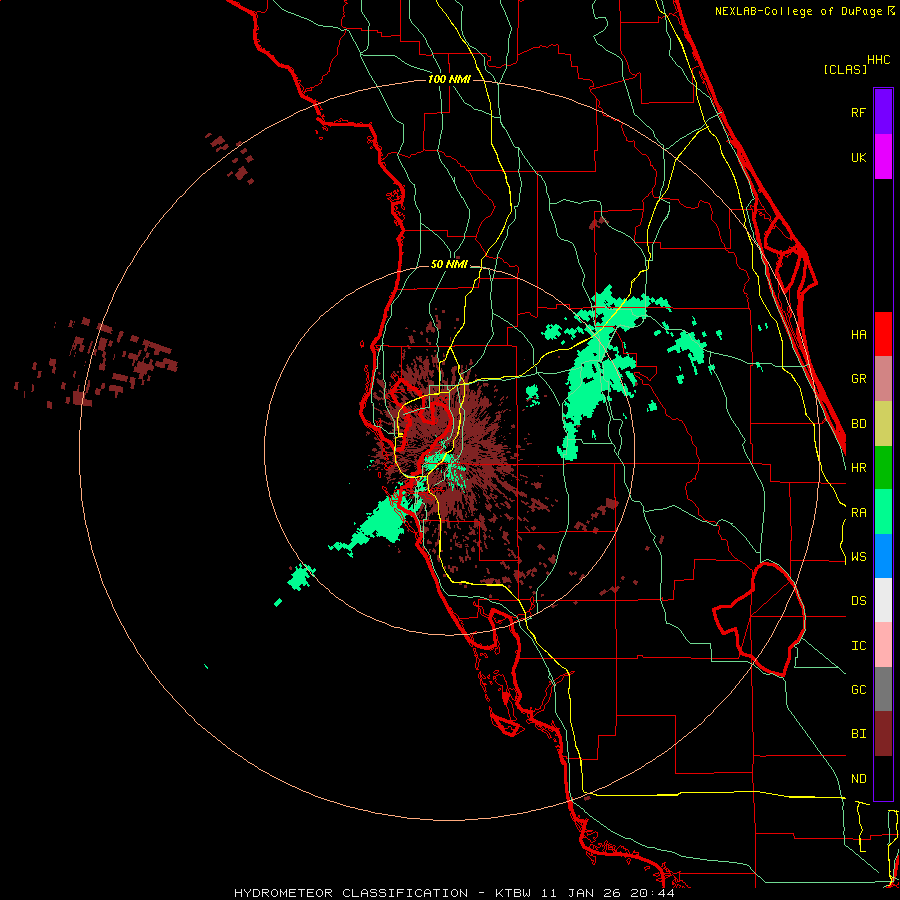The height and width of the screenshot is (900, 900).
Task: Click the BI legend label
Action: tap(858, 734)
